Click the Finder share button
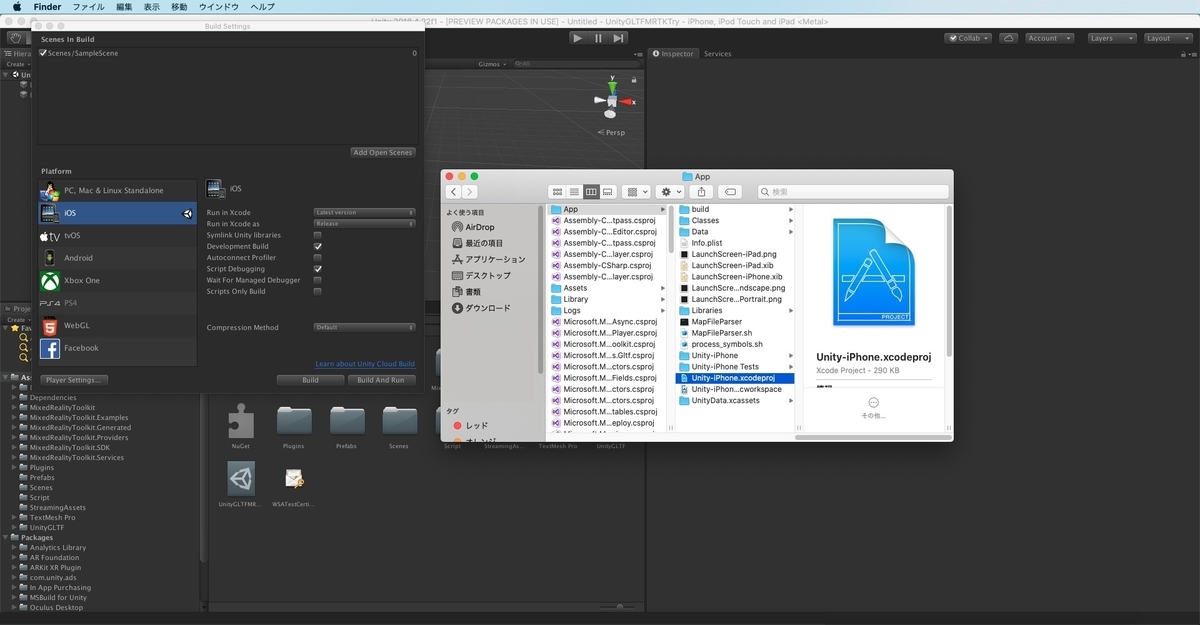This screenshot has height=625, width=1200. point(701,191)
